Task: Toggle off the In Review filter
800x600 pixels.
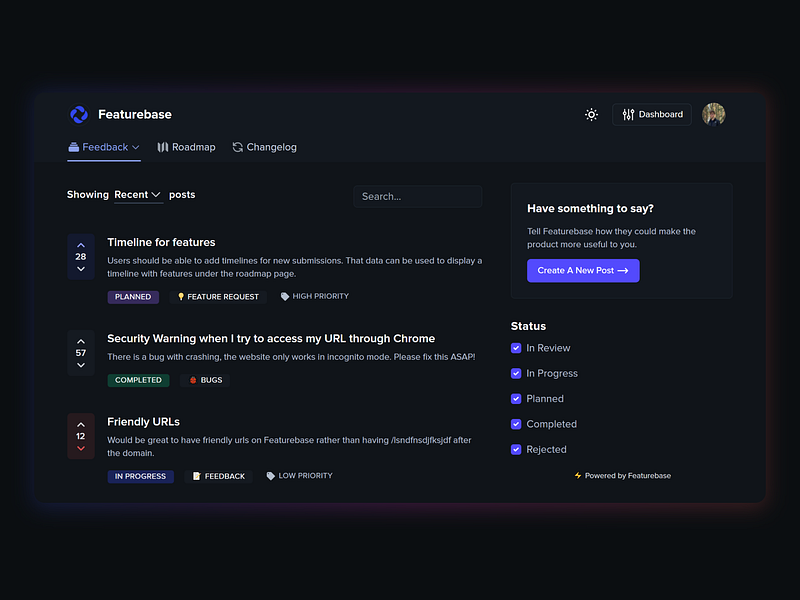Action: pyautogui.click(x=514, y=348)
